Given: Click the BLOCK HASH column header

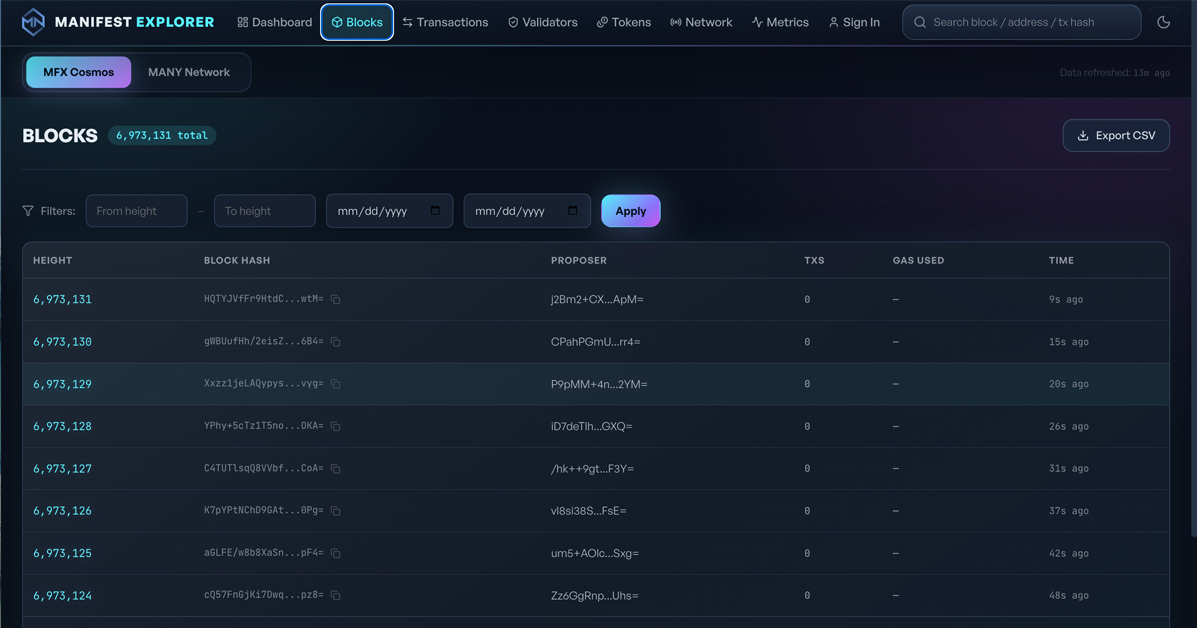Looking at the screenshot, I should point(237,260).
